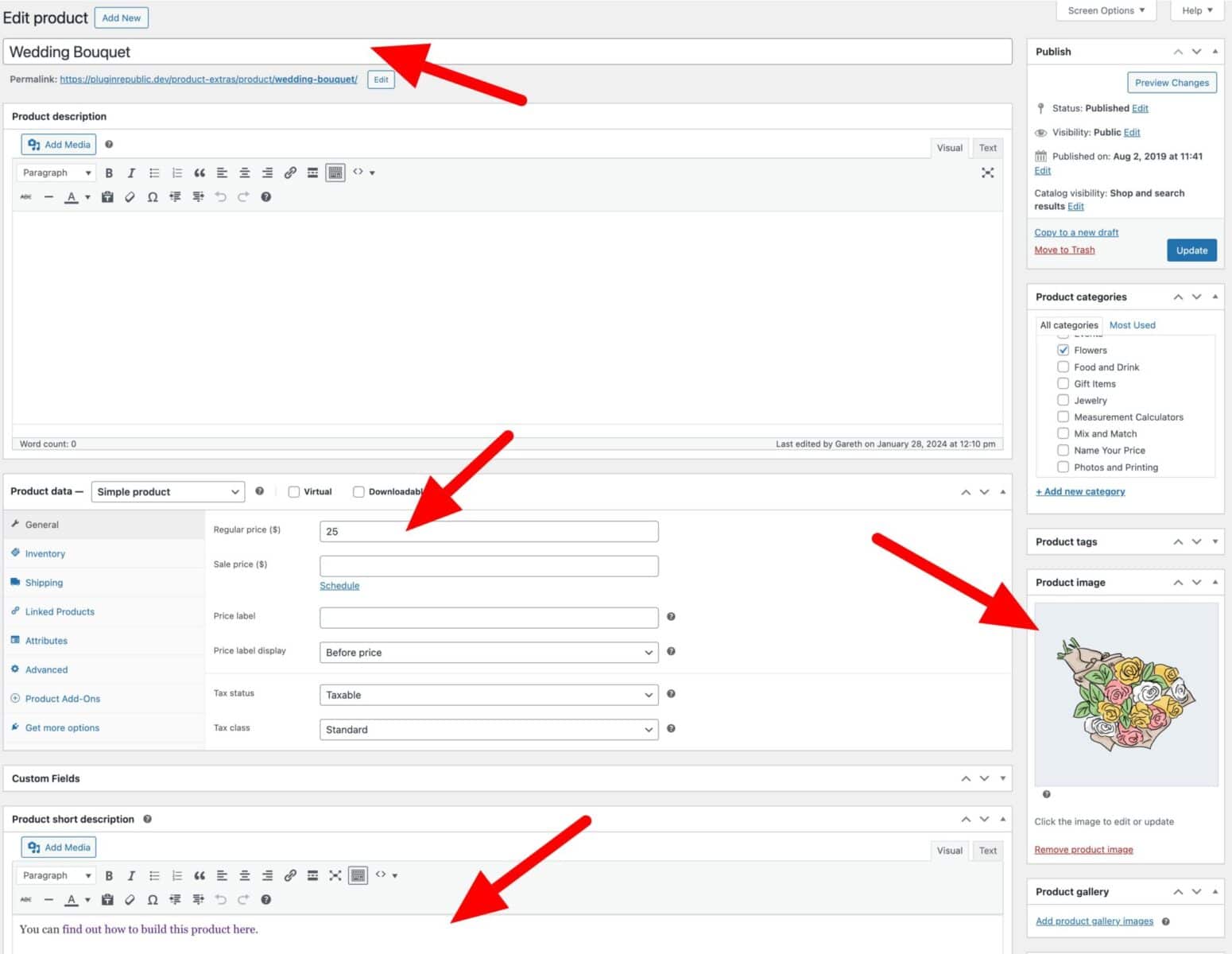Open the Simple product type dropdown
This screenshot has height=954, width=1232.
coord(168,492)
